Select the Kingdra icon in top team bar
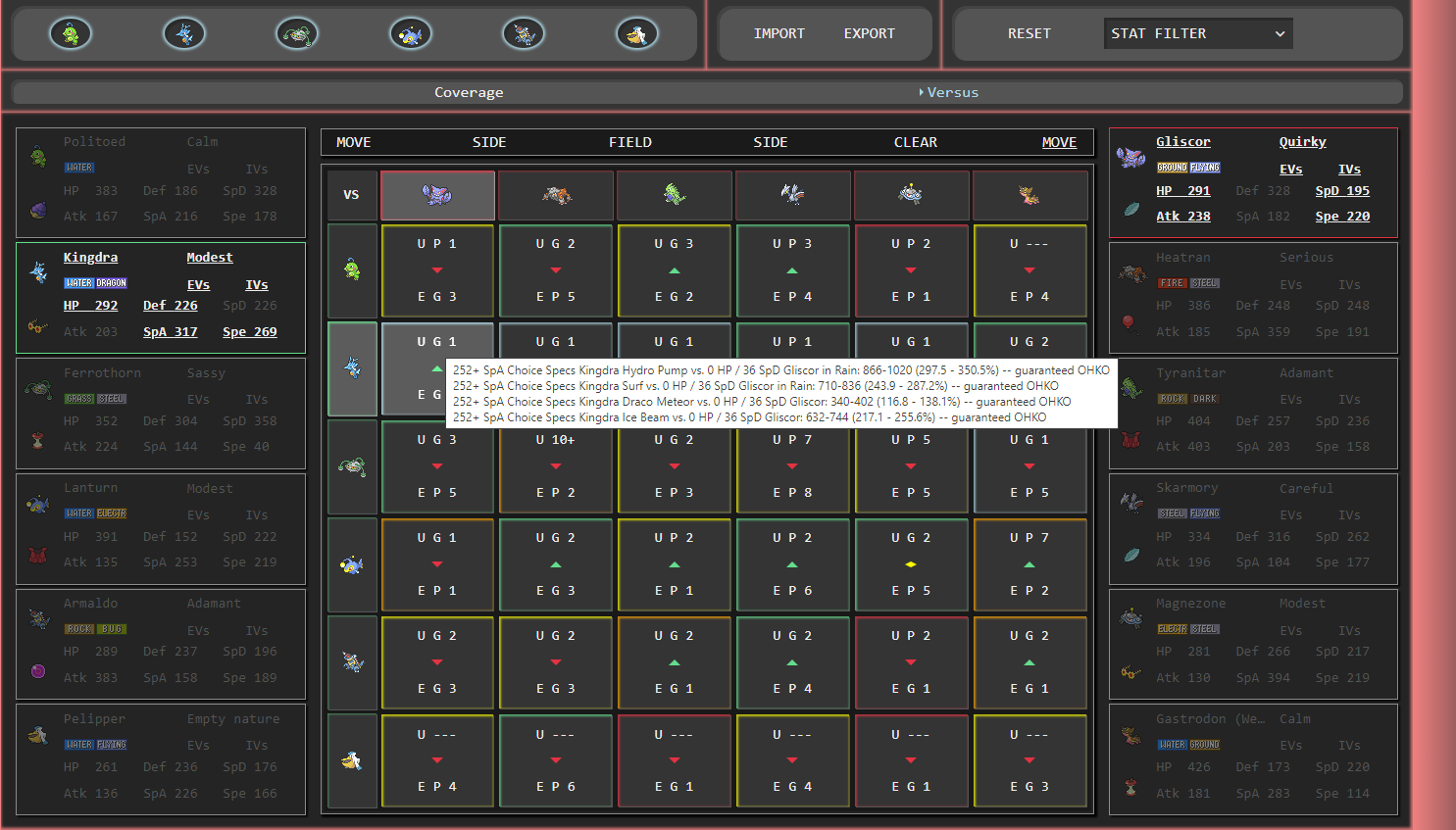The image size is (1456, 830). [x=184, y=33]
